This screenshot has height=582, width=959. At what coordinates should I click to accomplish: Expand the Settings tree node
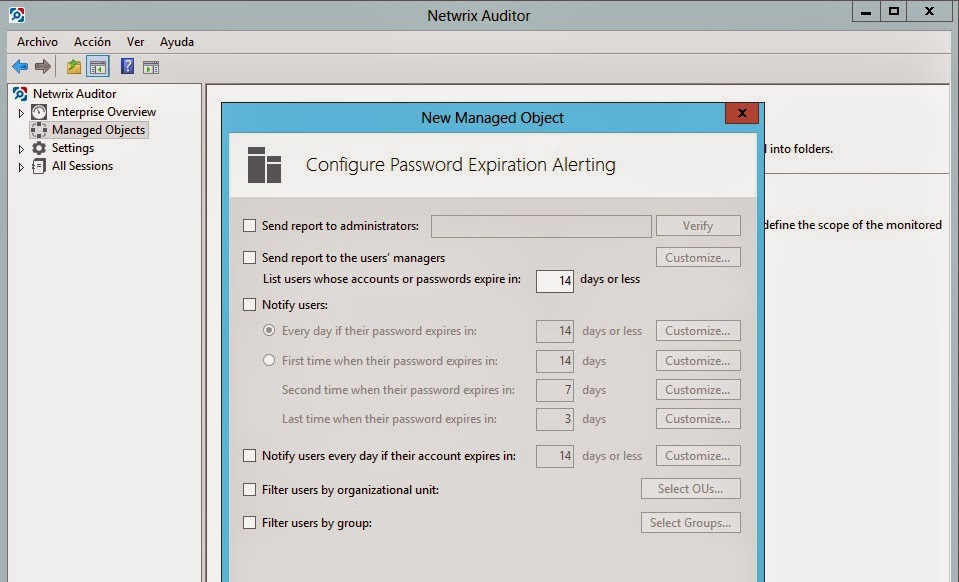[22, 149]
